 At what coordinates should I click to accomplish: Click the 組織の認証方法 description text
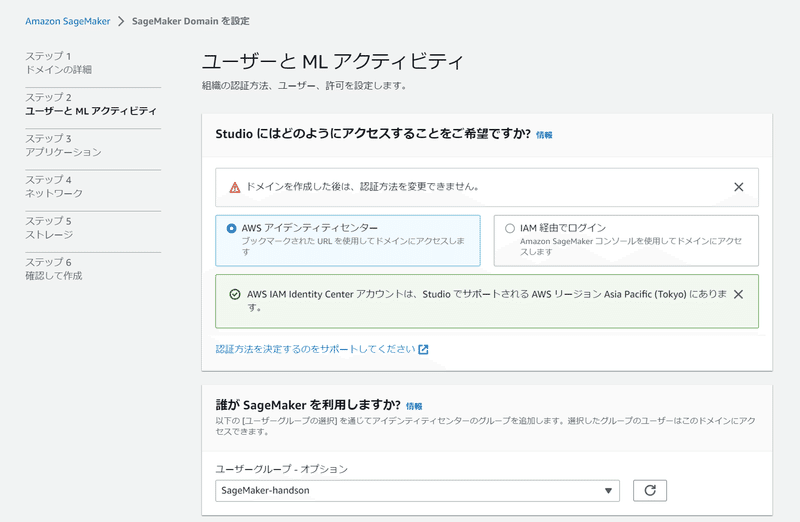(305, 86)
